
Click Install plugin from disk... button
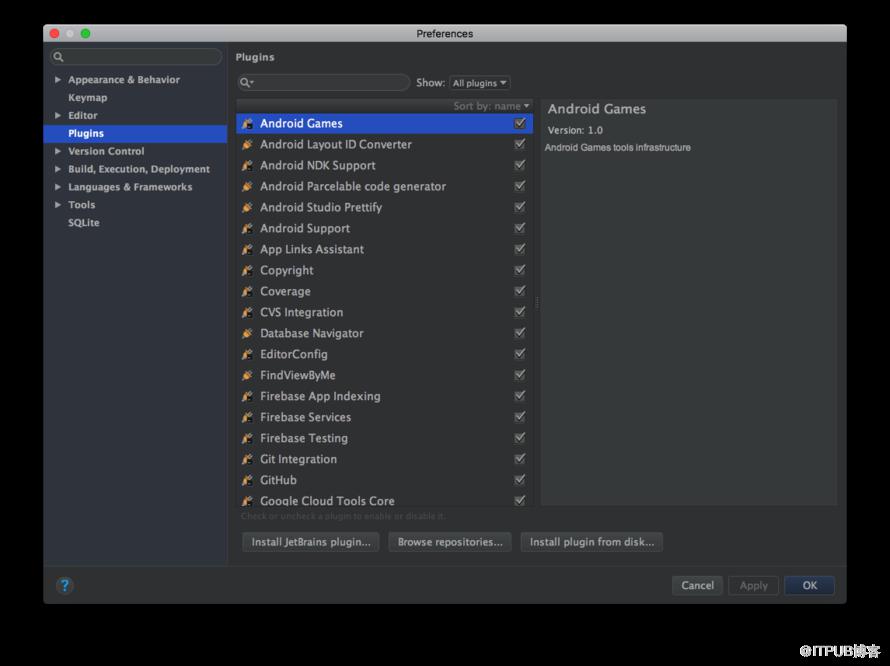coord(592,542)
